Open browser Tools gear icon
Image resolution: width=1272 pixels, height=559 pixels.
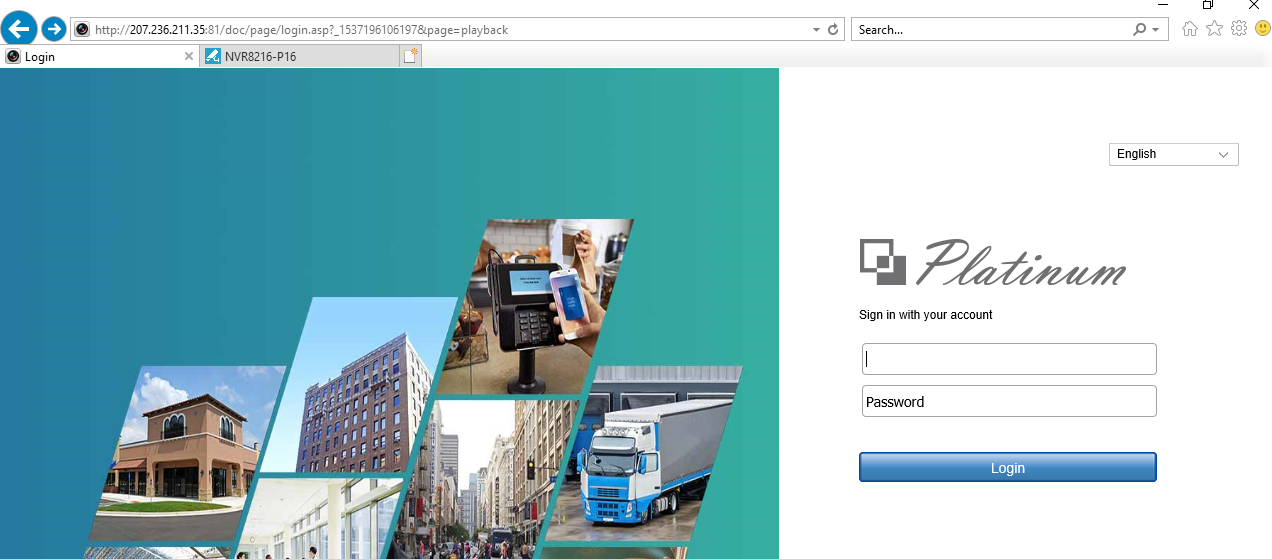click(x=1239, y=28)
